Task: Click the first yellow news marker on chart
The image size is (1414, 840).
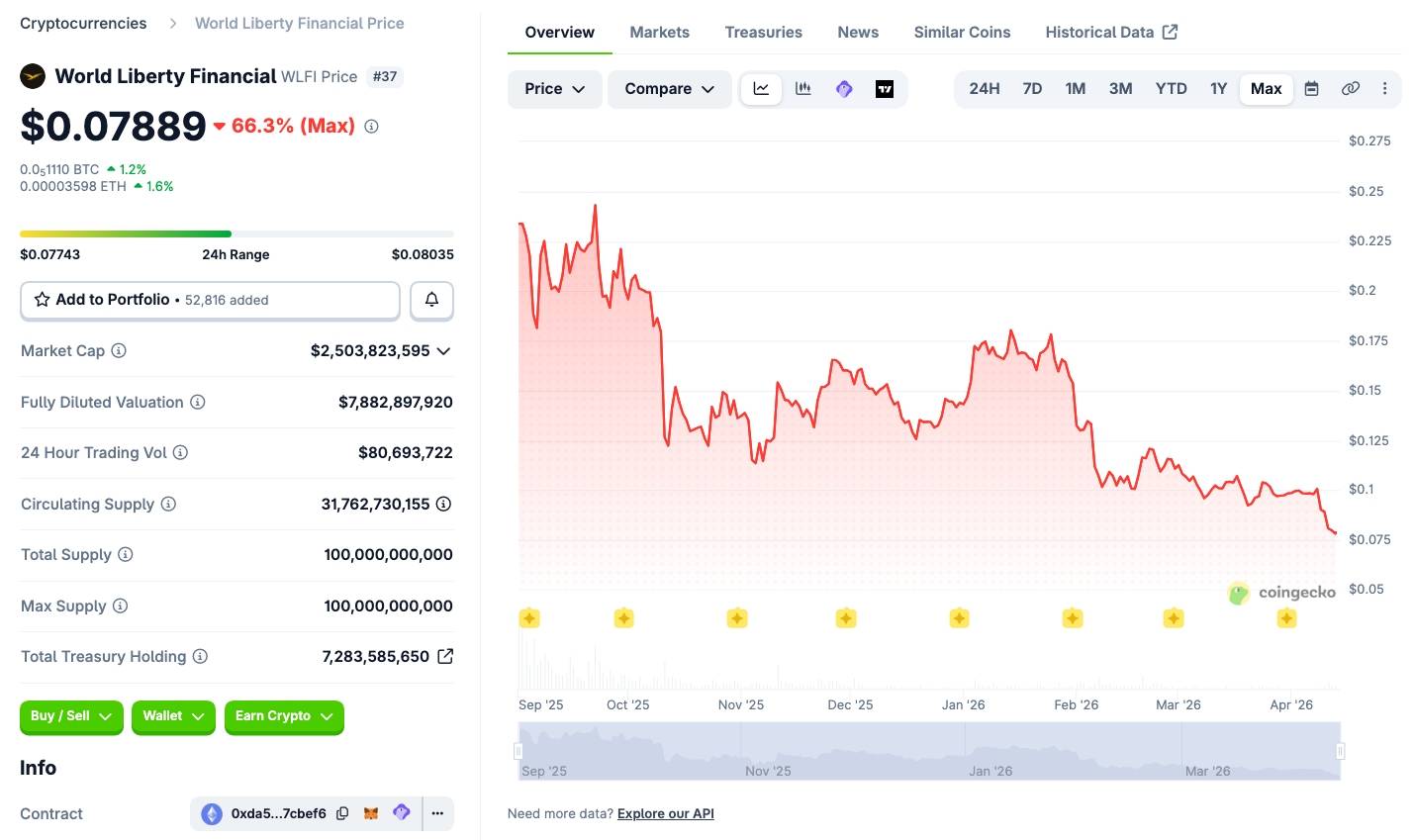Action: click(529, 618)
